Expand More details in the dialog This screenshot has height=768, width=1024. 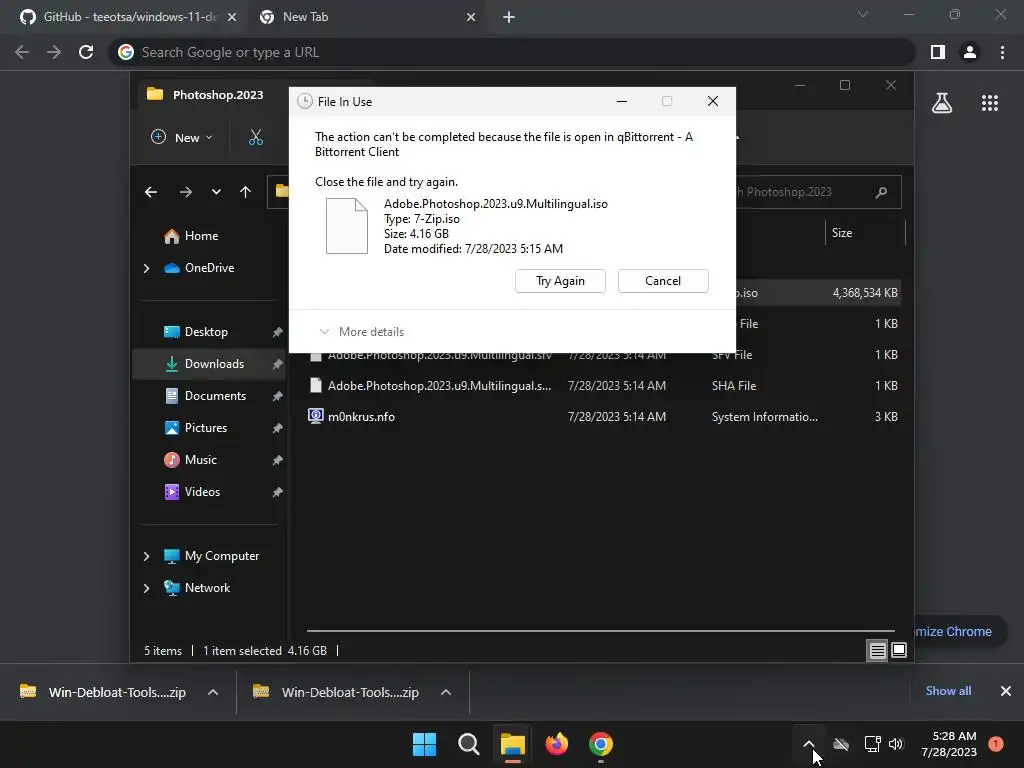pos(361,332)
